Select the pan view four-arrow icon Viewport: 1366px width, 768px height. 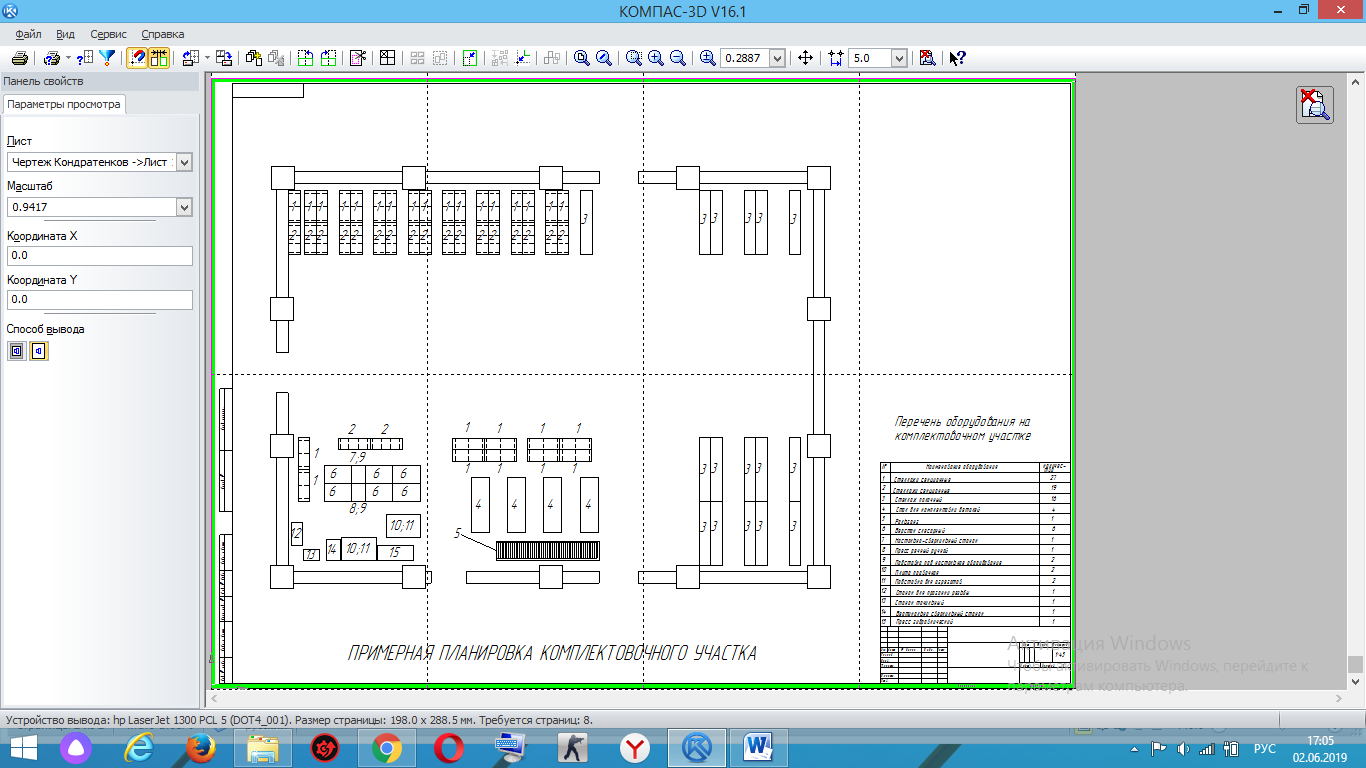coord(805,58)
